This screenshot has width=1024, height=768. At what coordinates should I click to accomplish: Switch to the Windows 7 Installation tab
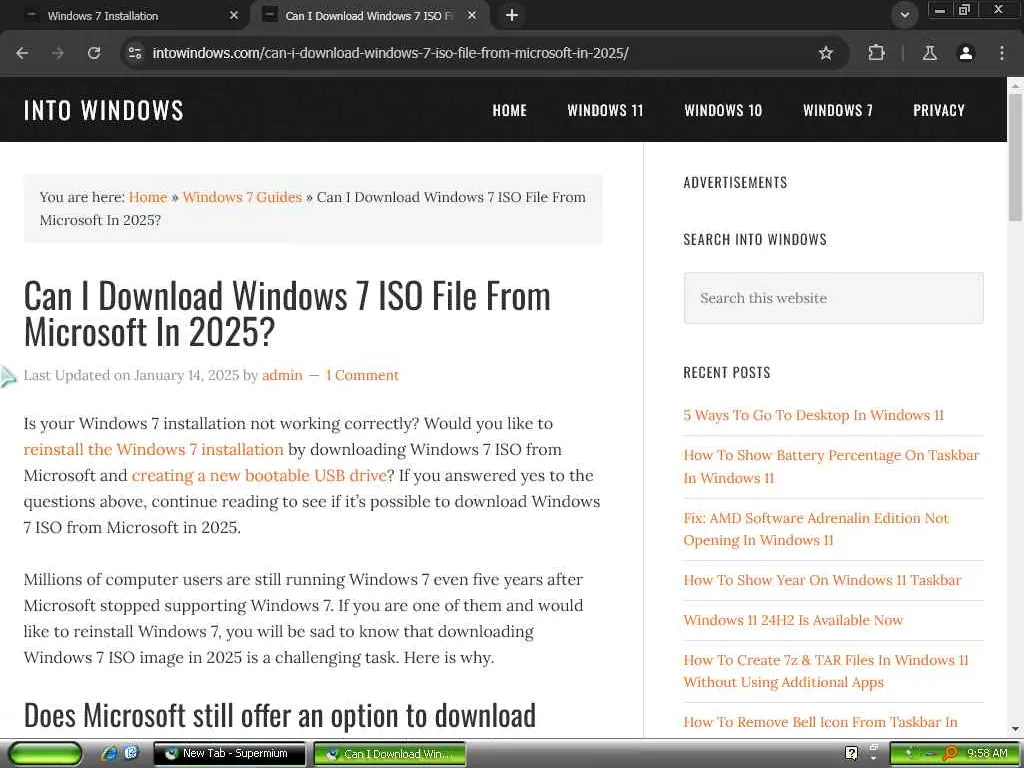tap(124, 16)
